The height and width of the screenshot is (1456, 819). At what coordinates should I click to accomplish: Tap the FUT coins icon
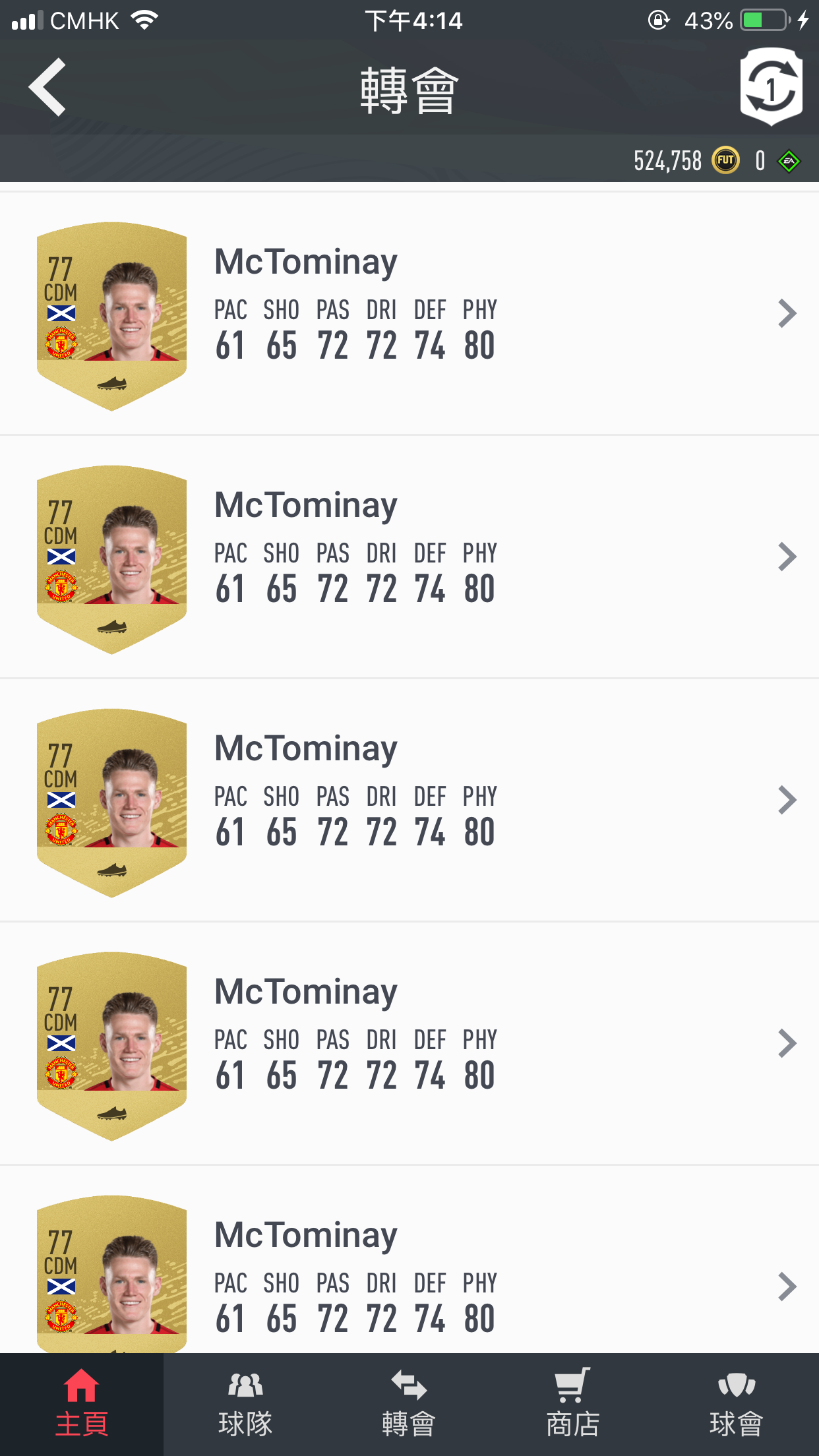(x=725, y=160)
